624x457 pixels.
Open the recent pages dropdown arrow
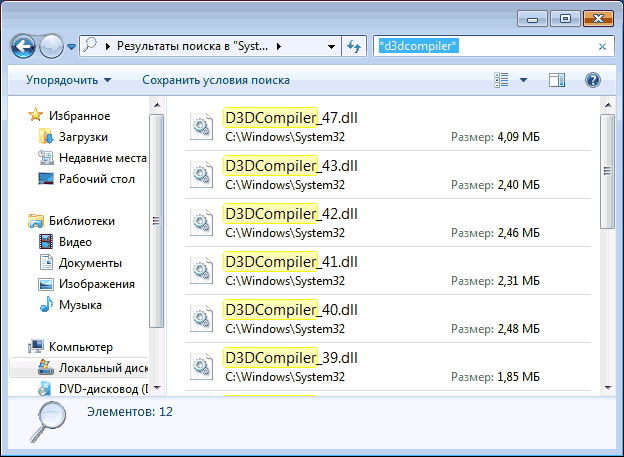pos(72,47)
